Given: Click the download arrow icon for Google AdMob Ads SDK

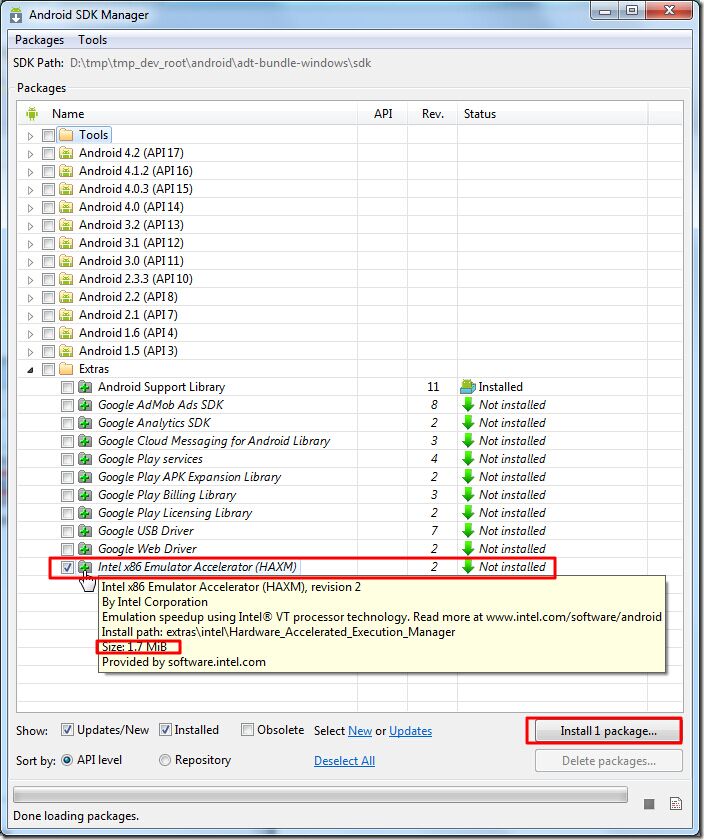Looking at the screenshot, I should click(x=468, y=404).
